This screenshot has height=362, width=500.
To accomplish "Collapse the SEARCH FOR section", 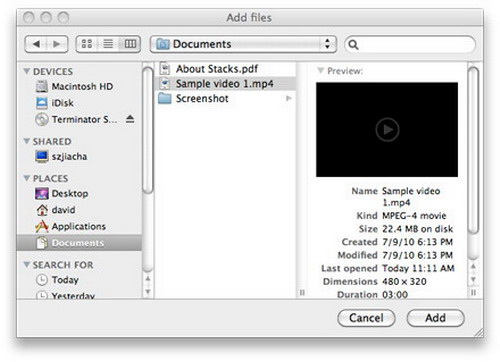I will [x=27, y=264].
